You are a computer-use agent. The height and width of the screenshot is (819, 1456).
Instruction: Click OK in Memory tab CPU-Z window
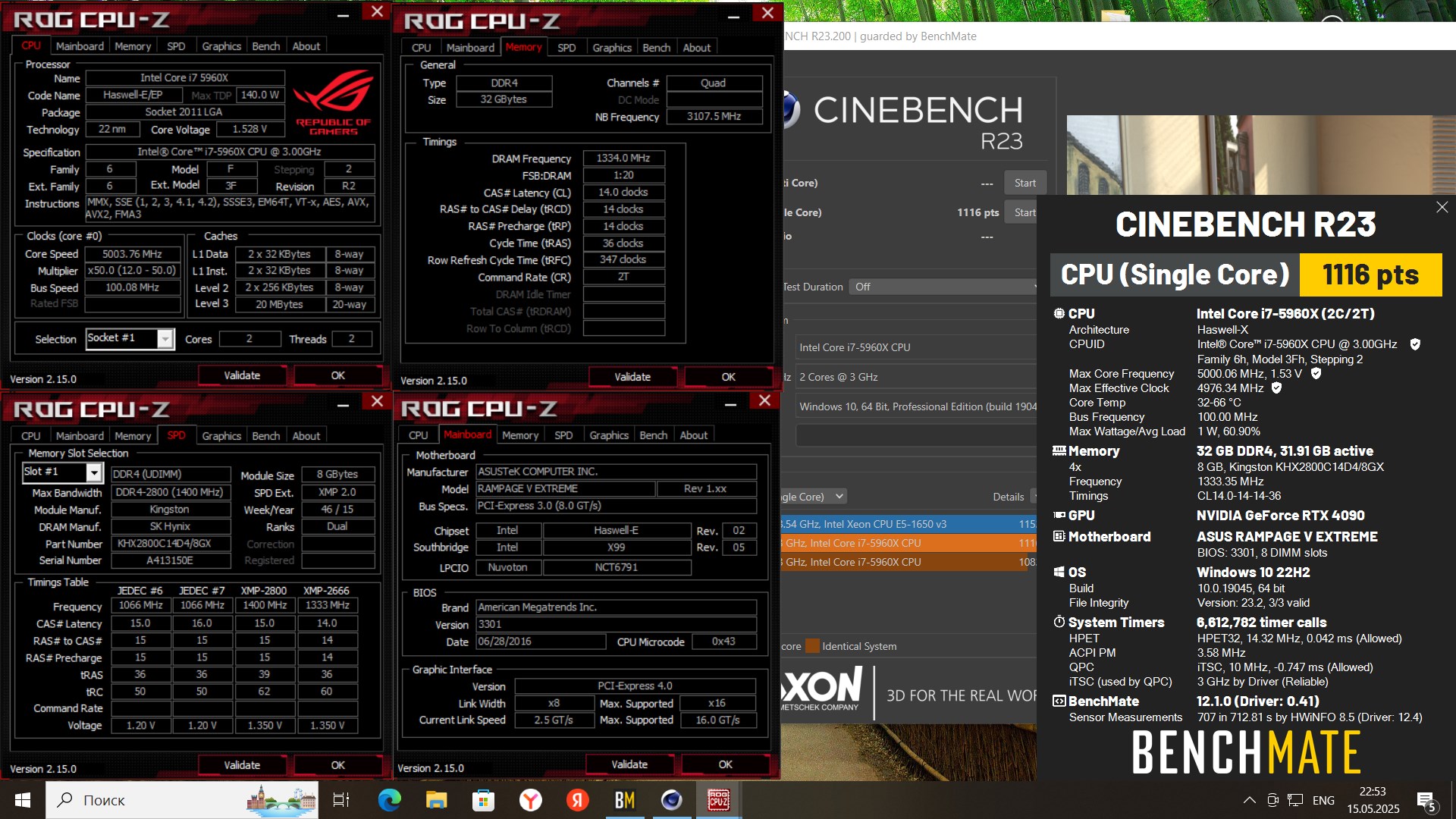point(728,377)
